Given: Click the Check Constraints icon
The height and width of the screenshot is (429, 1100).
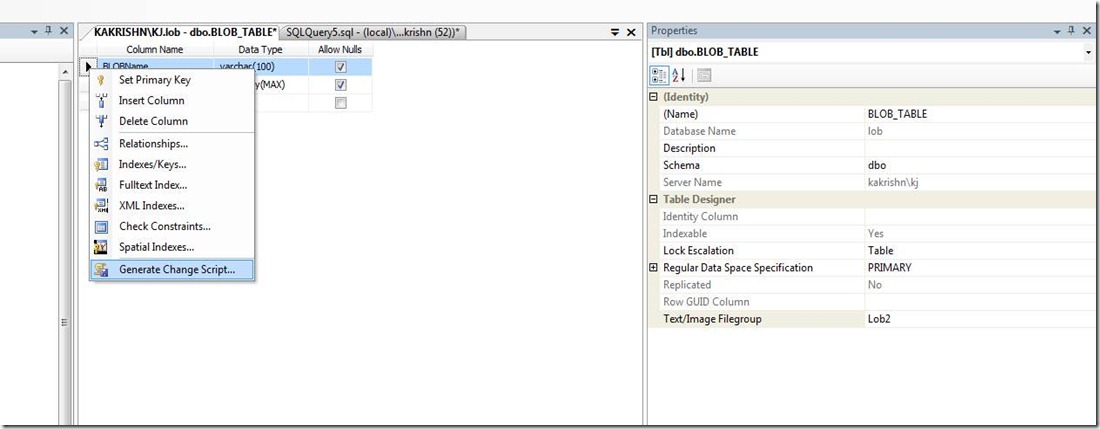Looking at the screenshot, I should [101, 227].
